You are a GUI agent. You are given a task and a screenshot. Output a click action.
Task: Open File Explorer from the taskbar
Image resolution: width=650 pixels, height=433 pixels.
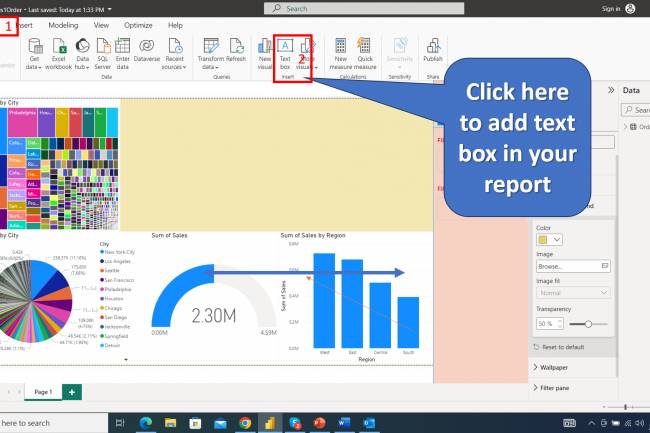170,423
